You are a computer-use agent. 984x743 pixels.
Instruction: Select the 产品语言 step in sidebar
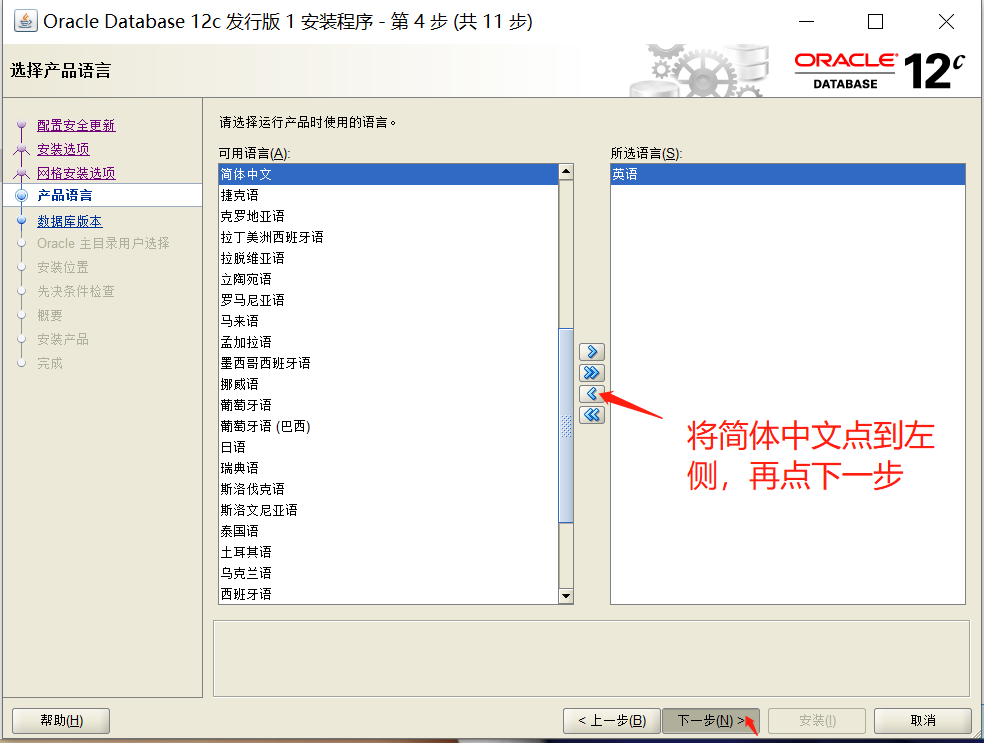click(x=65, y=195)
